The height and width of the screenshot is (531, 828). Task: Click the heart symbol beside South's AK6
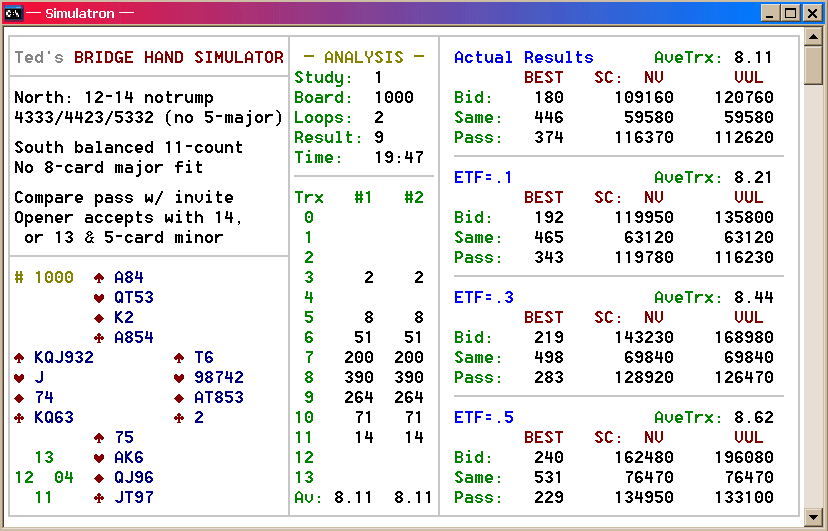(x=99, y=458)
